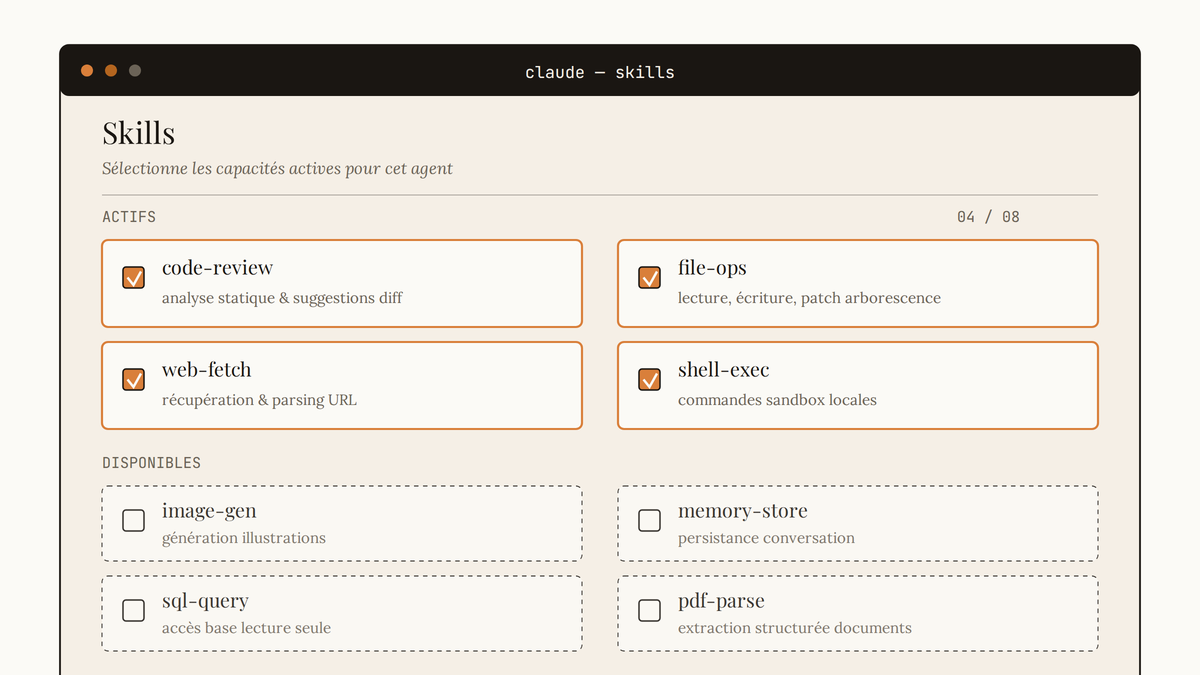Screen dimensions: 1200x675
Task: Select the file-ops card description text
Action: pos(809,298)
